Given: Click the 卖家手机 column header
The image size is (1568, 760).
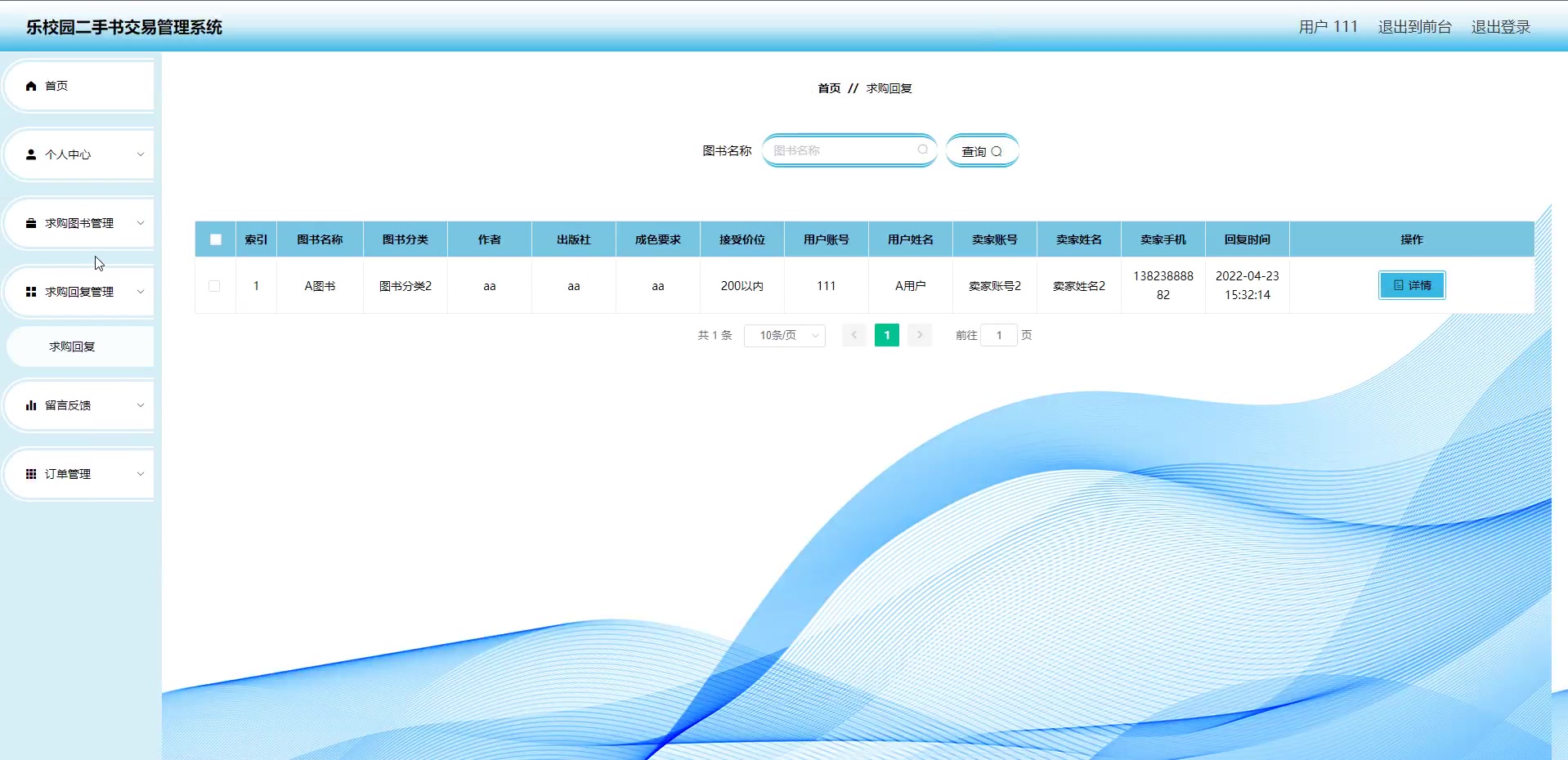Looking at the screenshot, I should click(1163, 239).
